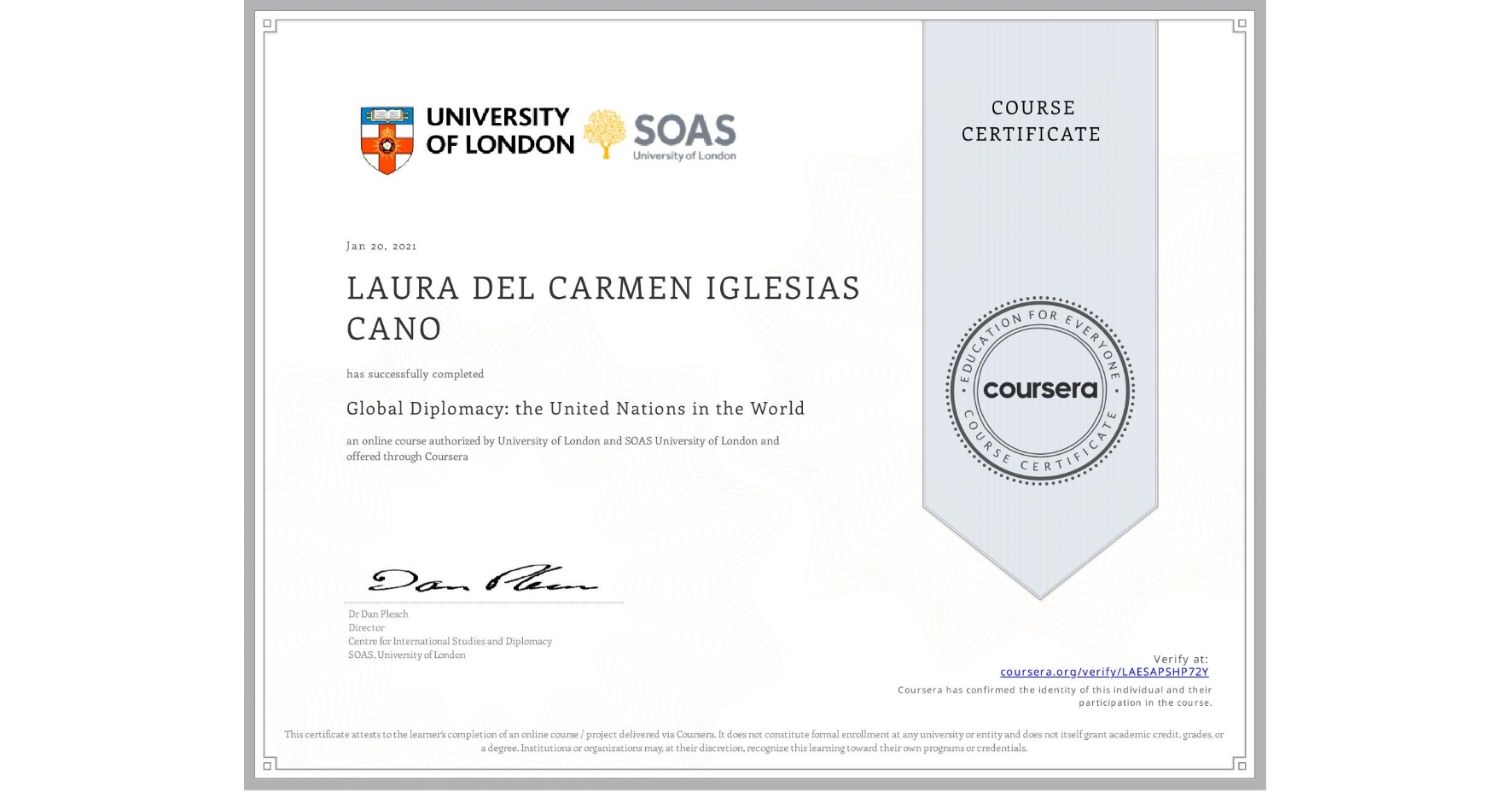
Task: Click the Verify at label
Action: point(1180,658)
